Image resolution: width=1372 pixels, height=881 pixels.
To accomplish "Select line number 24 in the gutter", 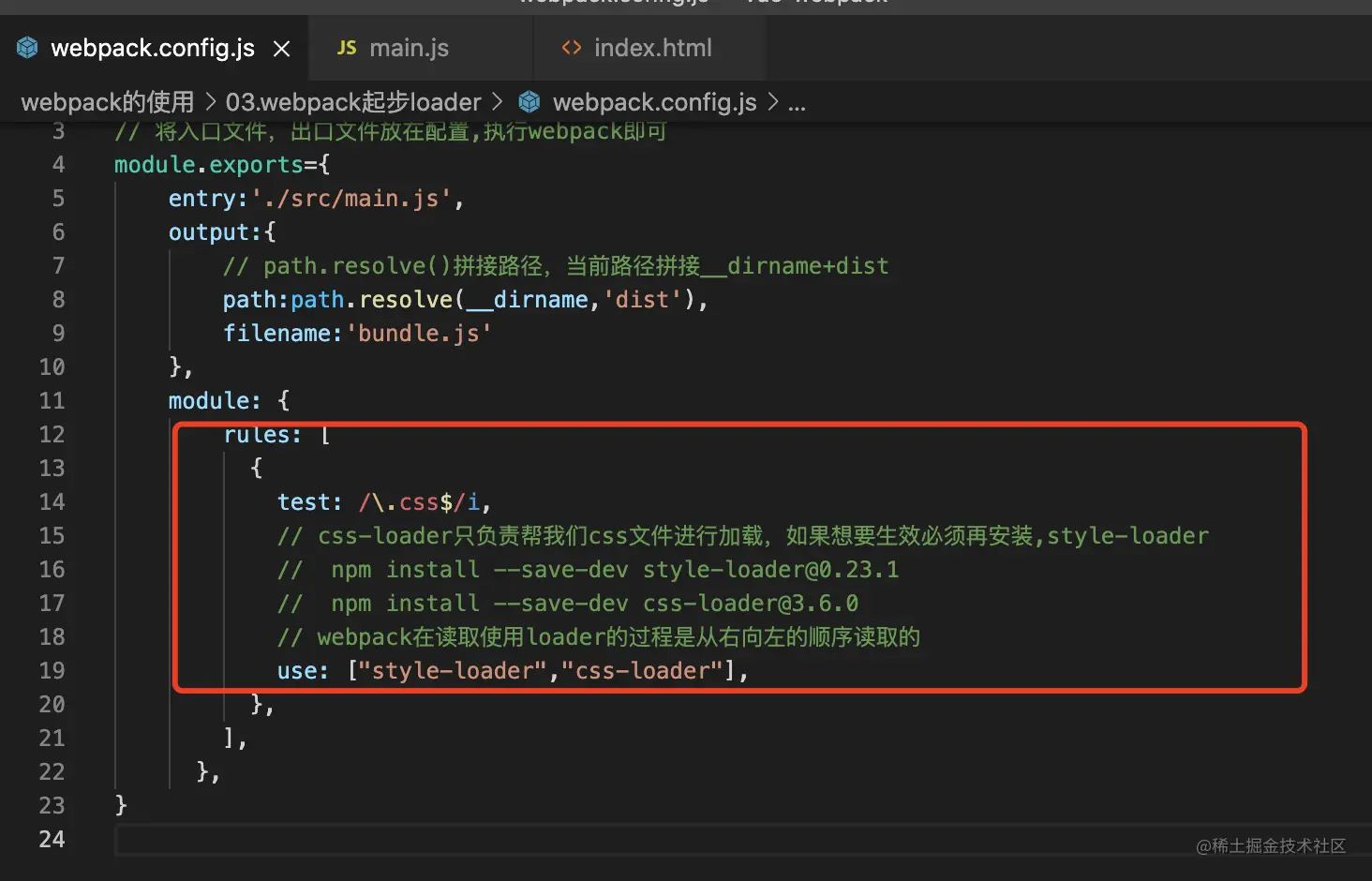I will coord(52,840).
